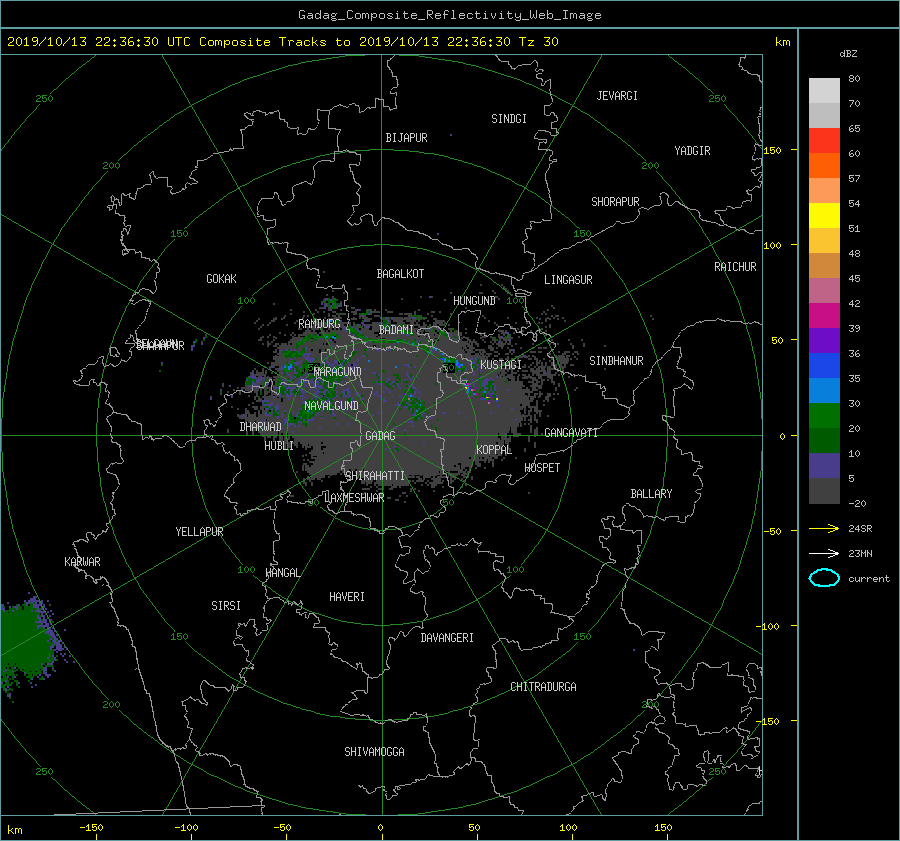
Task: Click the BIJAPUR city label
Action: coord(406,138)
